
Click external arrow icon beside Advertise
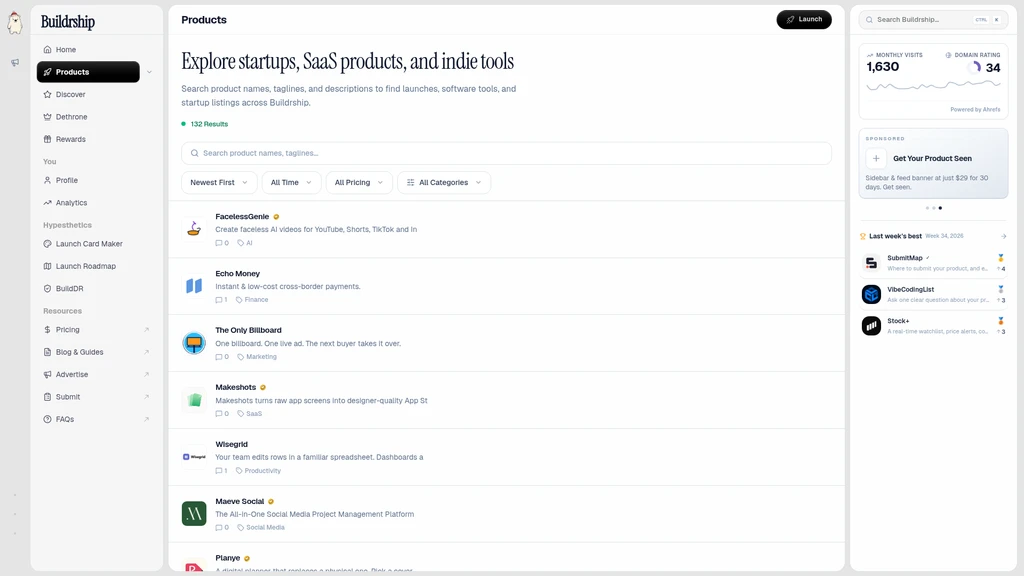(x=146, y=375)
